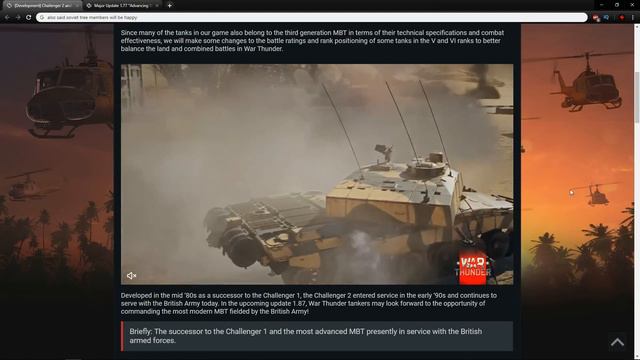Click the War Thunder logo on the video
640x360 pixels.
(473, 268)
